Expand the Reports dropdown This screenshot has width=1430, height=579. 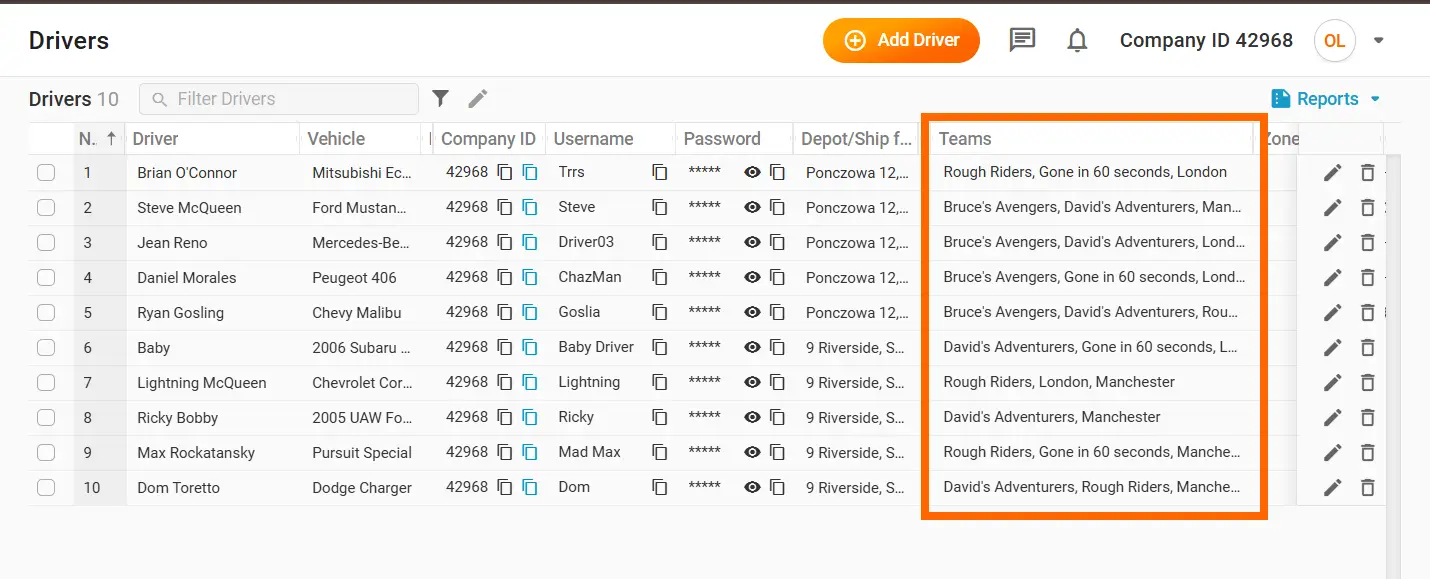tap(1326, 99)
